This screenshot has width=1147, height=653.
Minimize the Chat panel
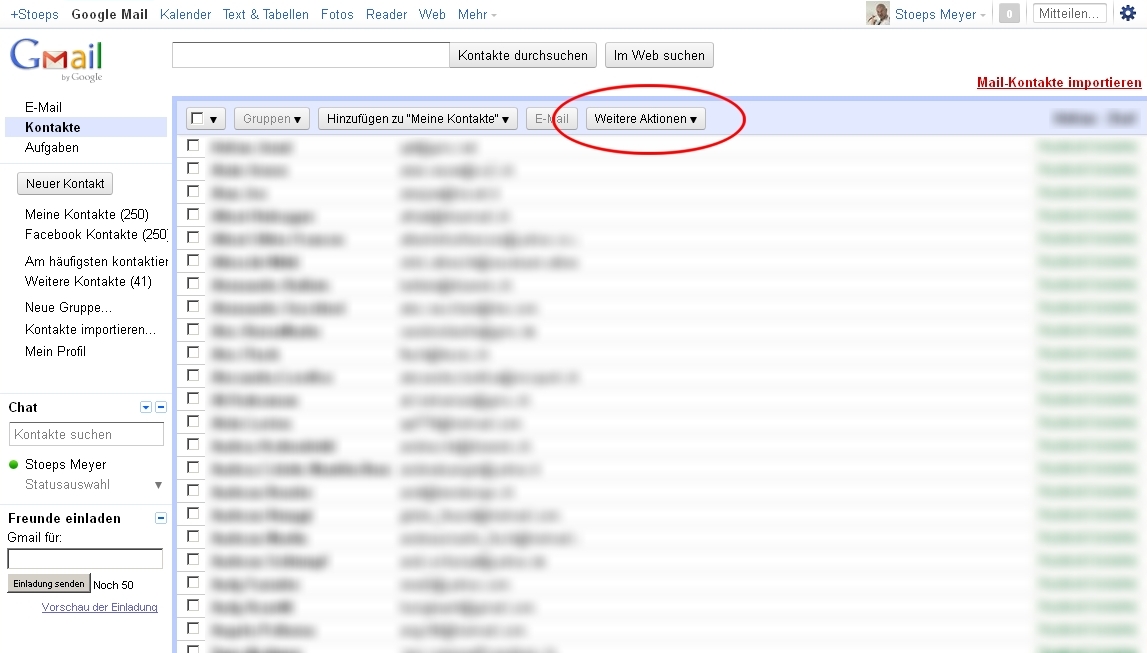(161, 407)
